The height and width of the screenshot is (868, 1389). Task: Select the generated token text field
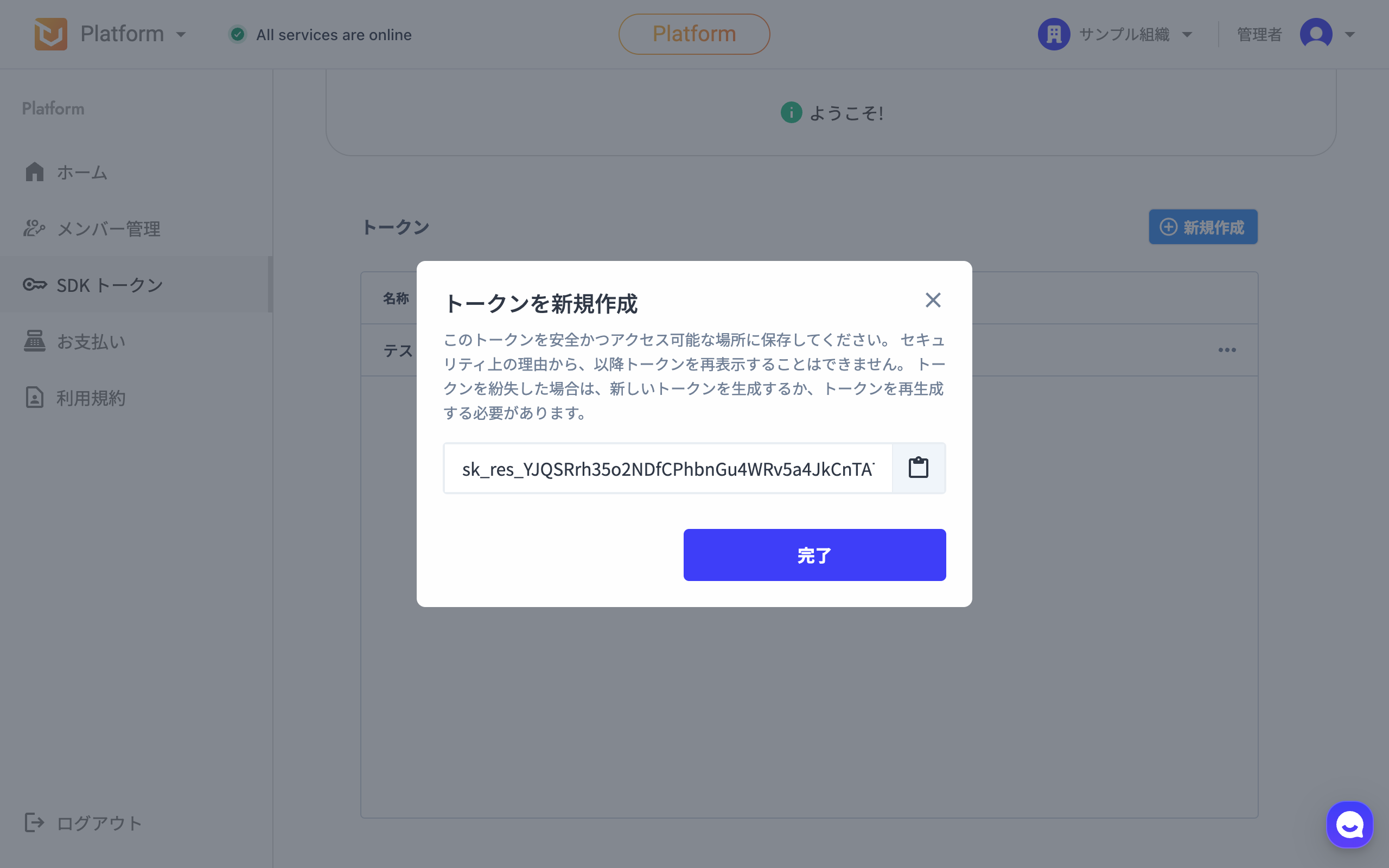(x=667, y=468)
